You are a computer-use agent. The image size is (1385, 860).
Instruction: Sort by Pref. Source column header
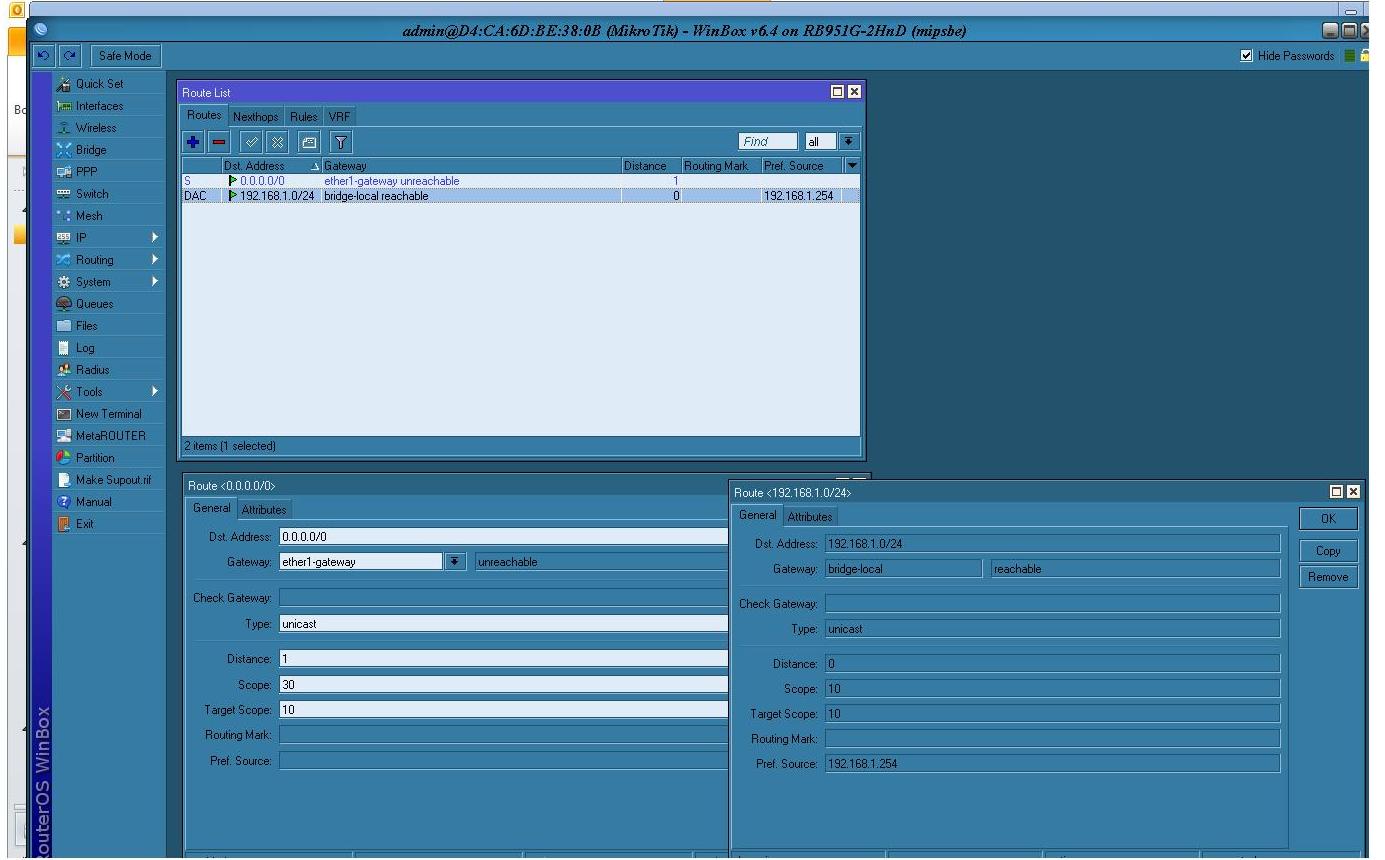click(802, 166)
